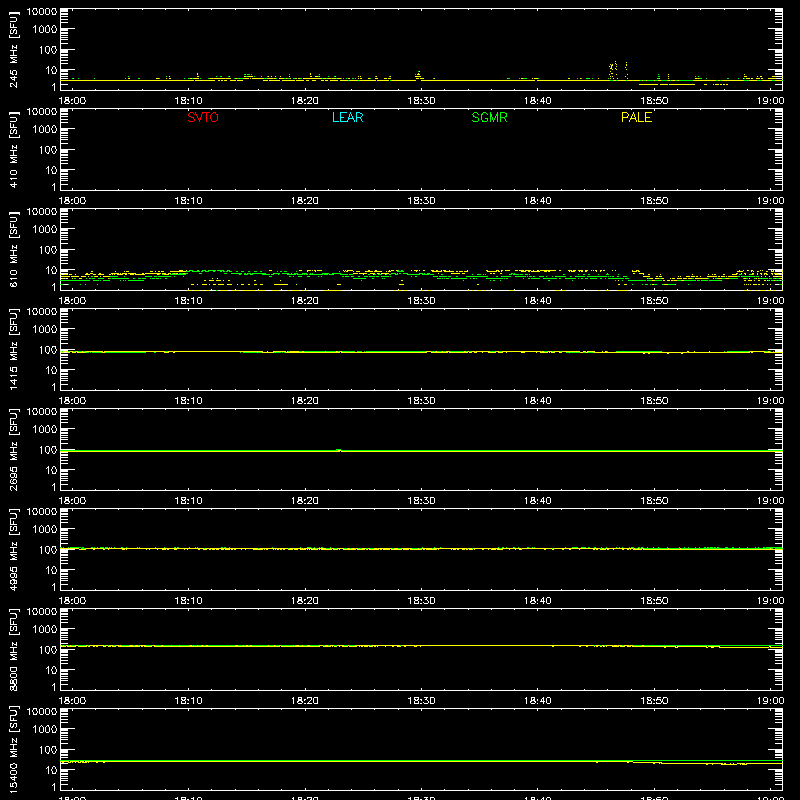800x800 pixels.
Task: Click the cyan LEAR station legend label
Action: pos(347,117)
